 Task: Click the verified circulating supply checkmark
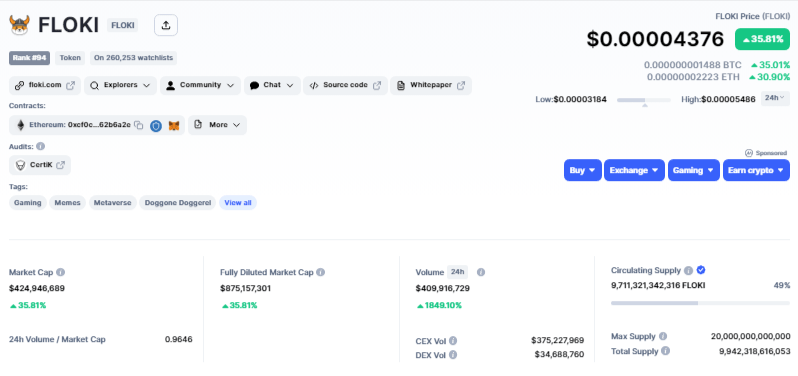[x=701, y=270]
